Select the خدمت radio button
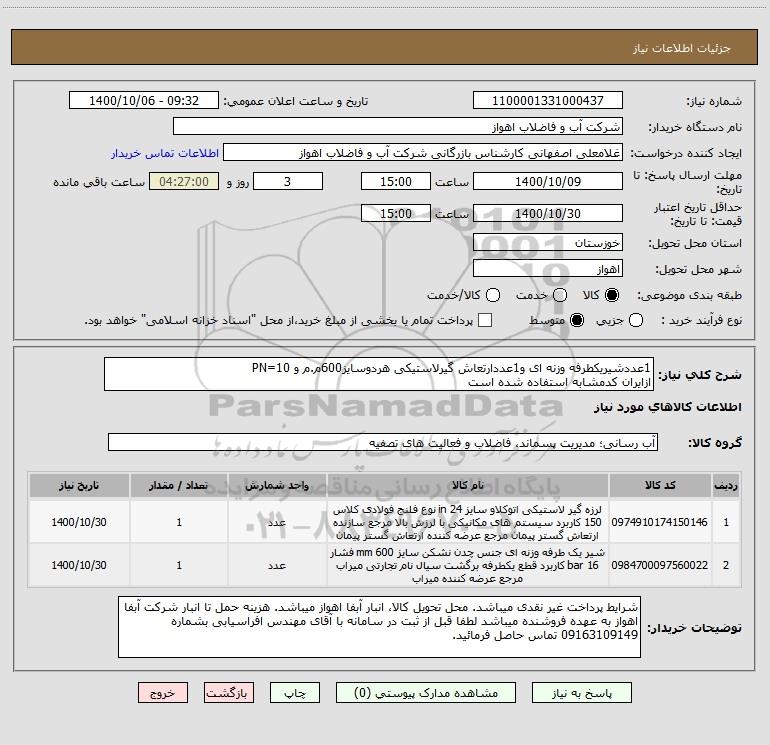Image resolution: width=770 pixels, height=745 pixels. click(x=560, y=295)
